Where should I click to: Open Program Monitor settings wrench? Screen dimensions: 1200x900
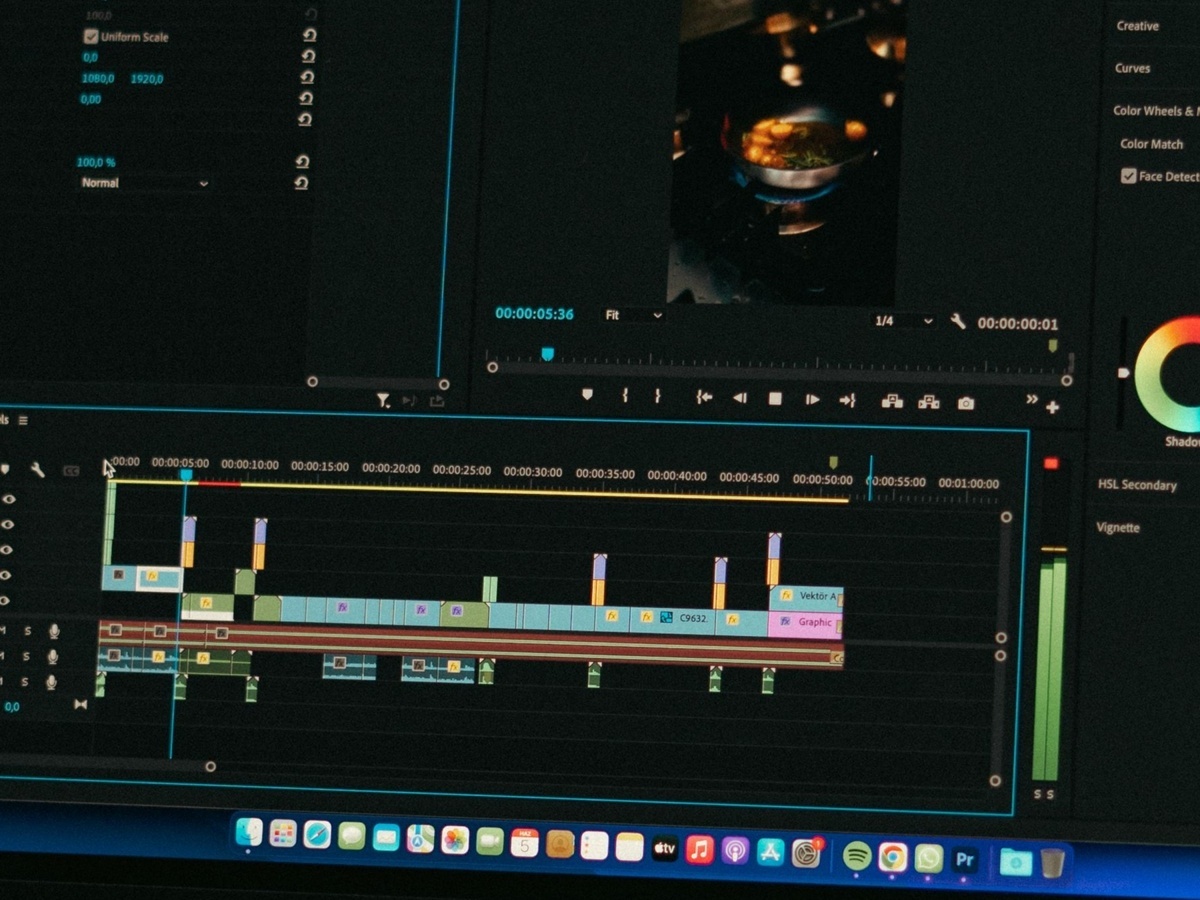957,321
